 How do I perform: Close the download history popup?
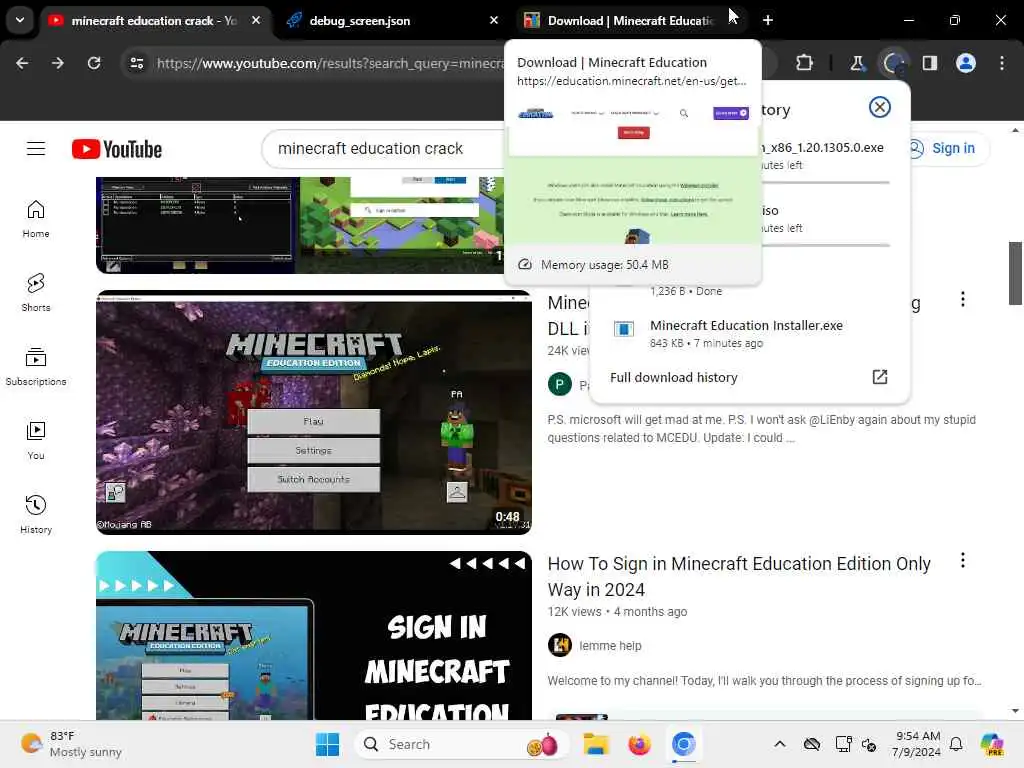click(x=880, y=107)
